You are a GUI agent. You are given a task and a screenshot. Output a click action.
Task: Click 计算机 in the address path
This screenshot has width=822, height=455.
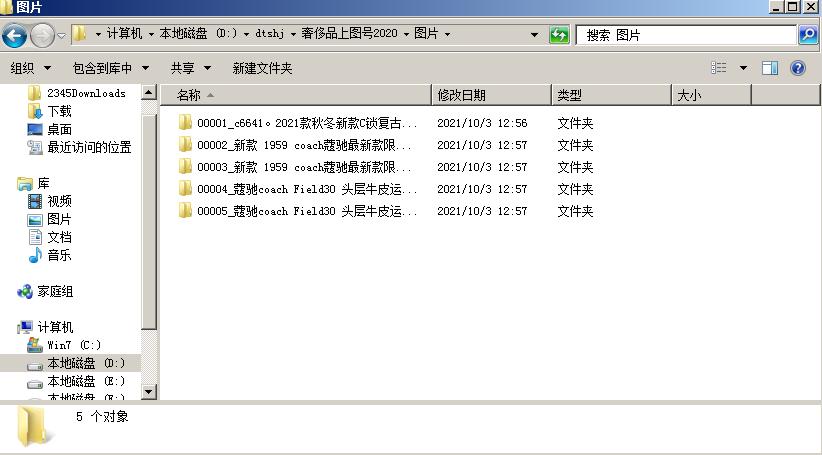pos(124,34)
